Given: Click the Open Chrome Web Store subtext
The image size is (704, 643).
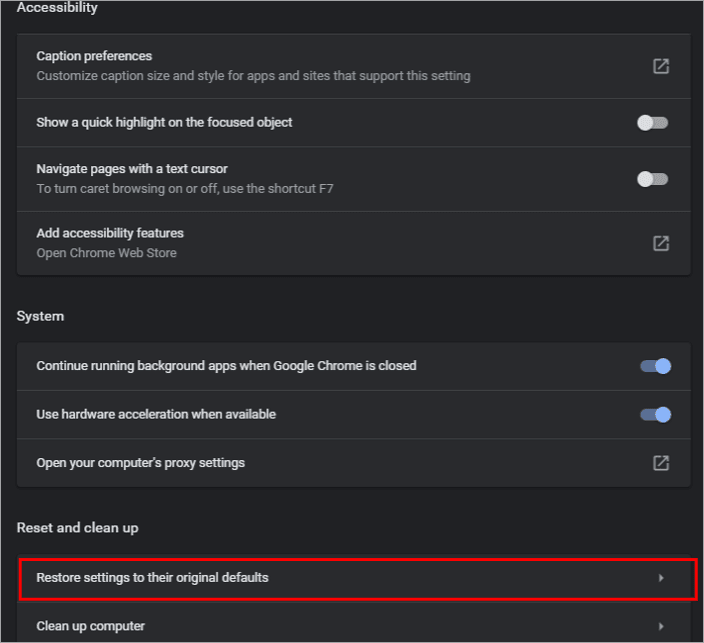Looking at the screenshot, I should point(106,253).
